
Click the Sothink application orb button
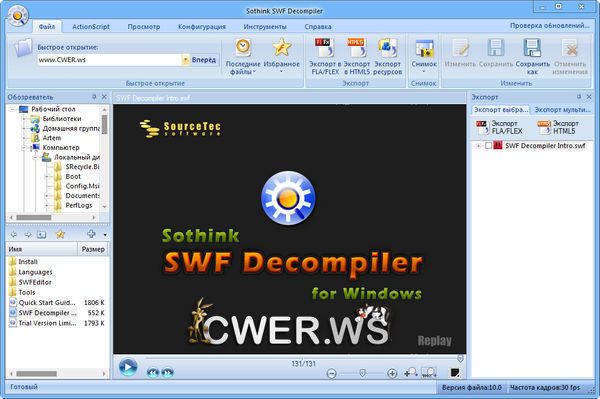tap(18, 15)
